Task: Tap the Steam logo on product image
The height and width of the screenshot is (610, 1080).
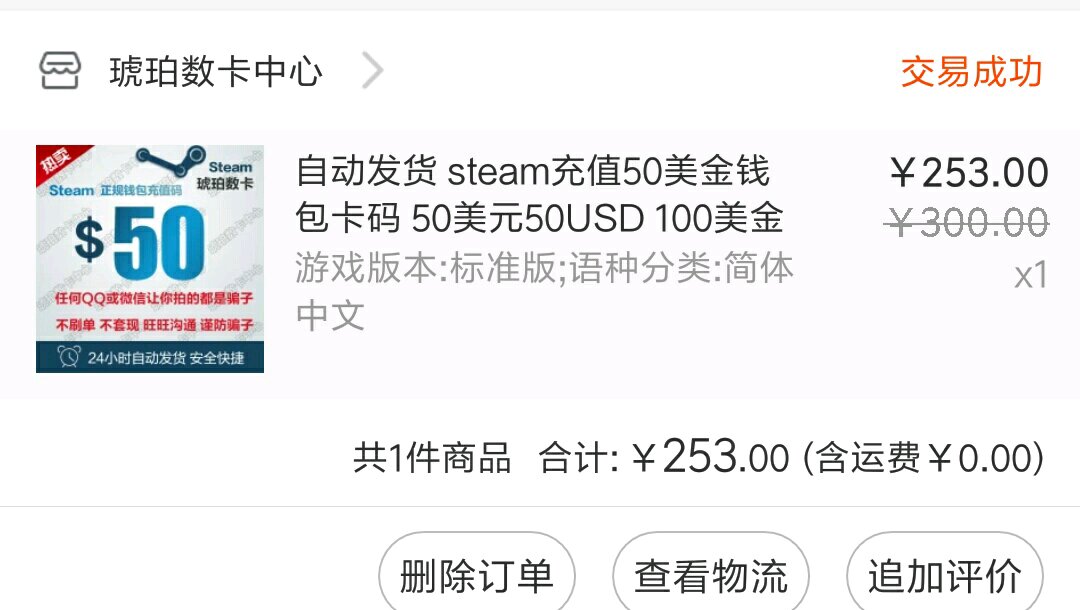Action: 171,162
